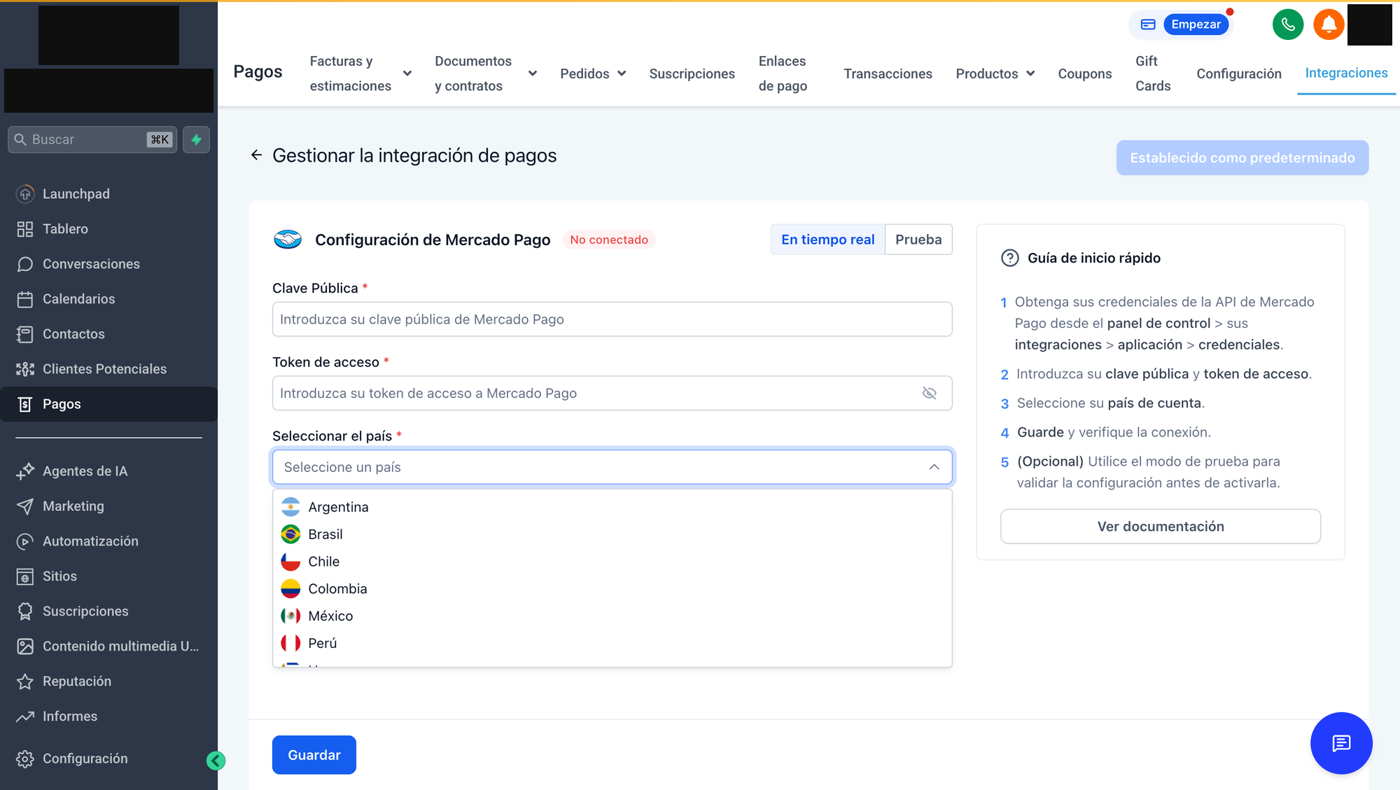Select Chile from country list
1400x790 pixels.
(x=612, y=561)
